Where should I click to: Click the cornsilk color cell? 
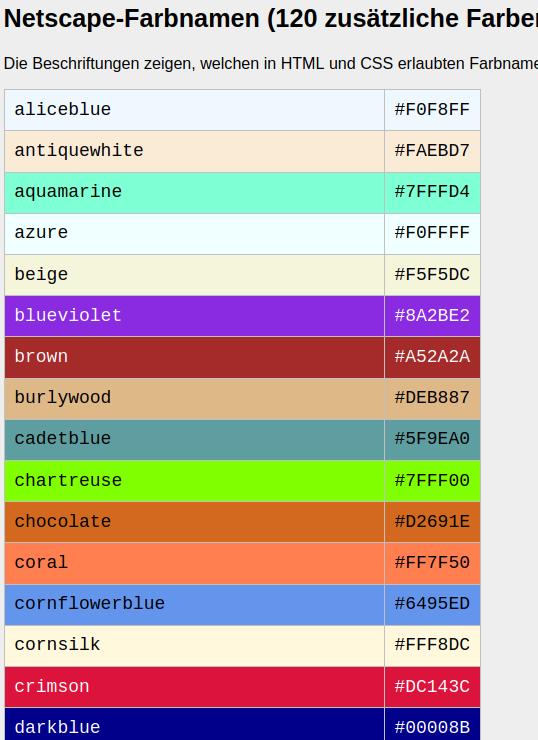coord(194,645)
